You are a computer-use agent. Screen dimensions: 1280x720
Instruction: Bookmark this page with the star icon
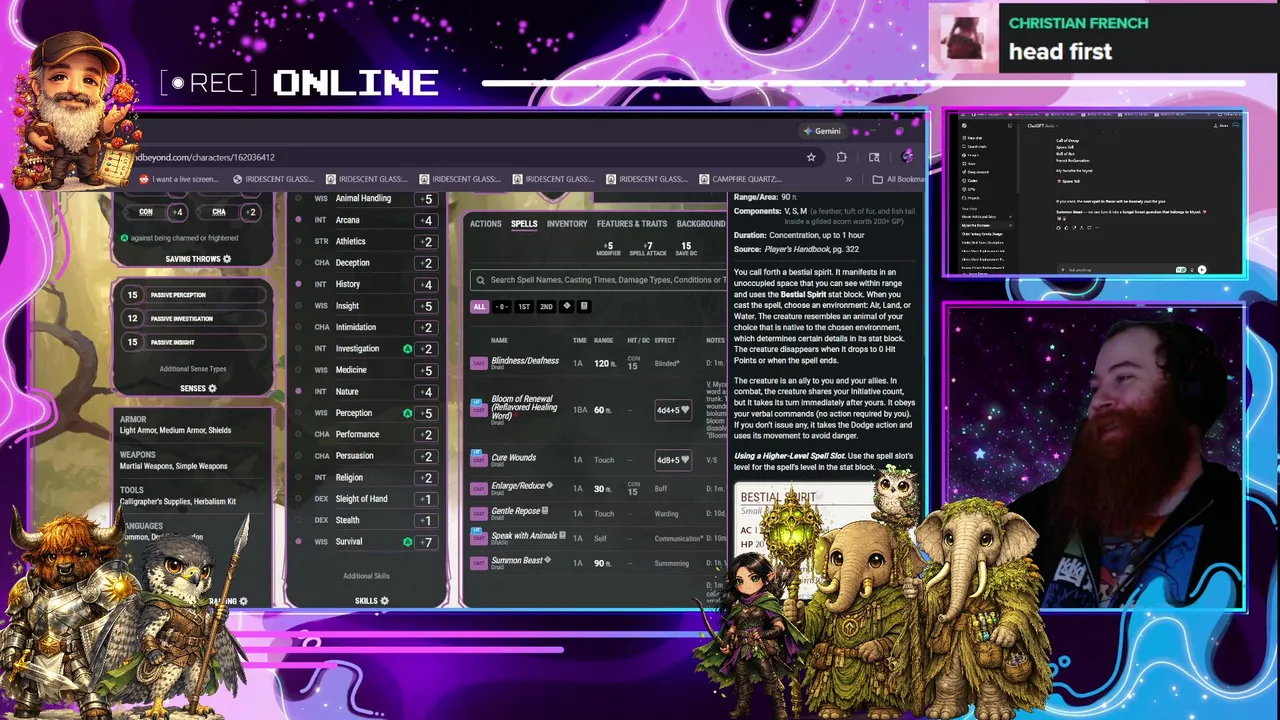[811, 157]
